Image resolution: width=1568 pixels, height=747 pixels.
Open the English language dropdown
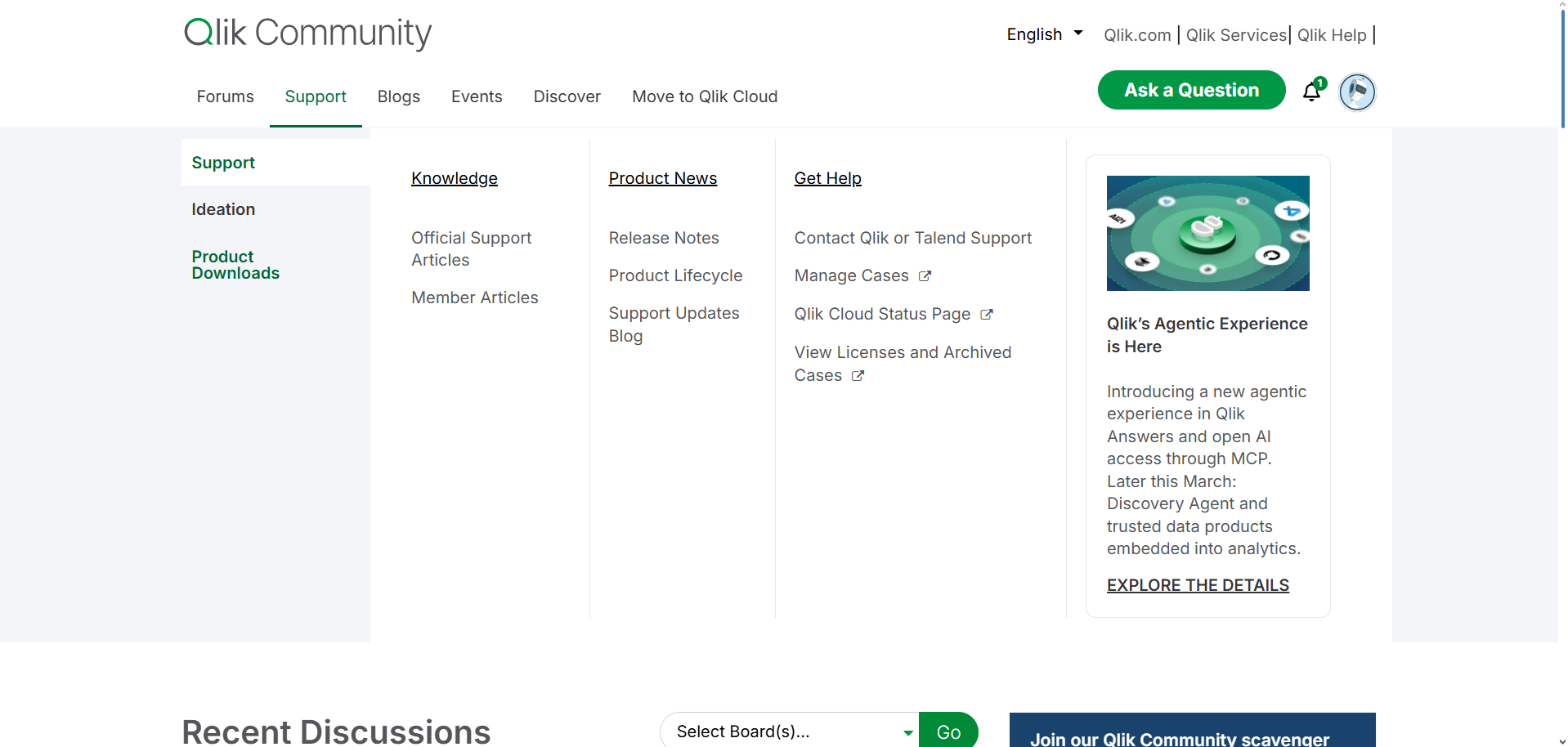tap(1044, 34)
